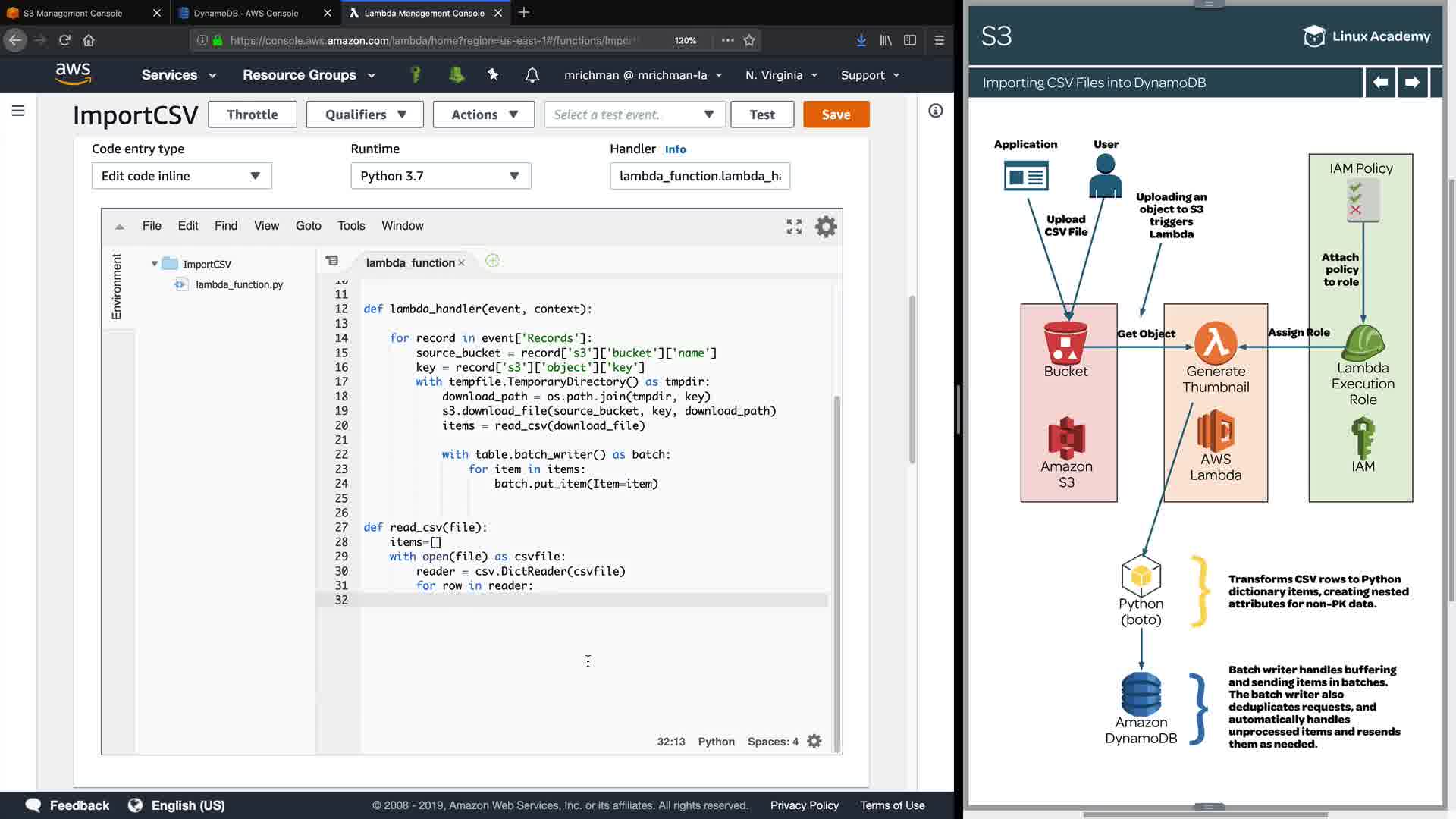Click the Handler input field
Viewport: 1456px width, 819px height.
699,176
